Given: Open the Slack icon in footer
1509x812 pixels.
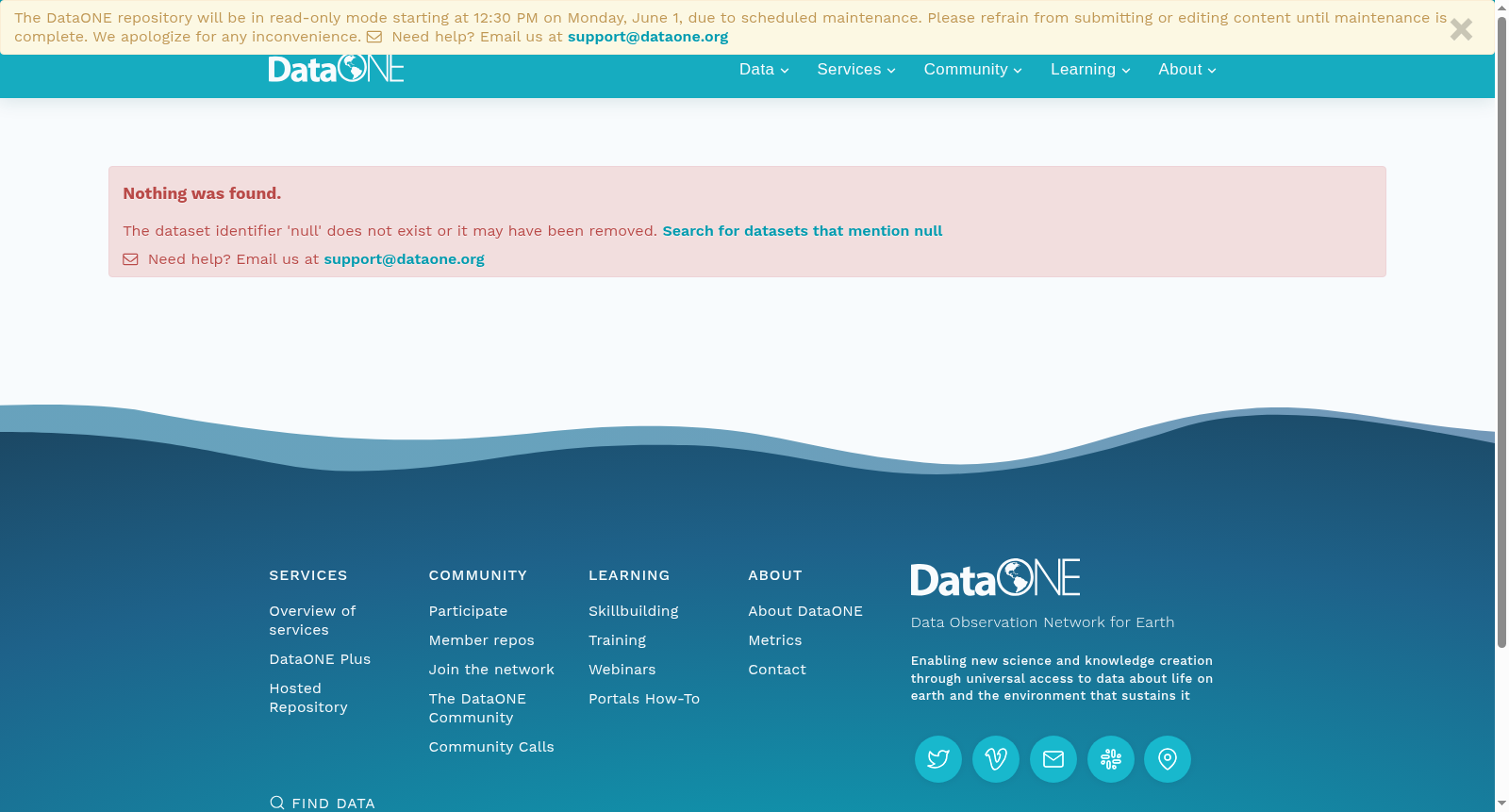Looking at the screenshot, I should coord(1111,759).
